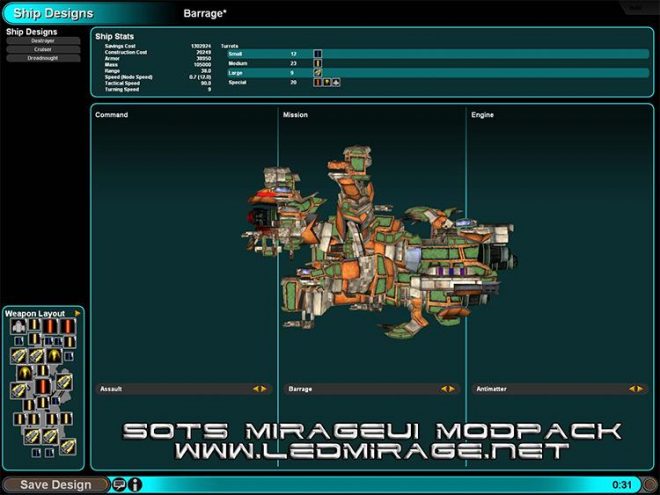660x495 pixels.
Task: Click the Construction Cost stat label
Action: tap(126, 52)
